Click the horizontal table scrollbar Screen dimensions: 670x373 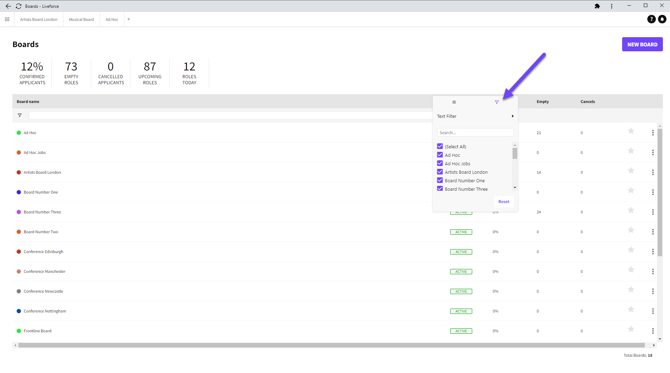point(331,345)
